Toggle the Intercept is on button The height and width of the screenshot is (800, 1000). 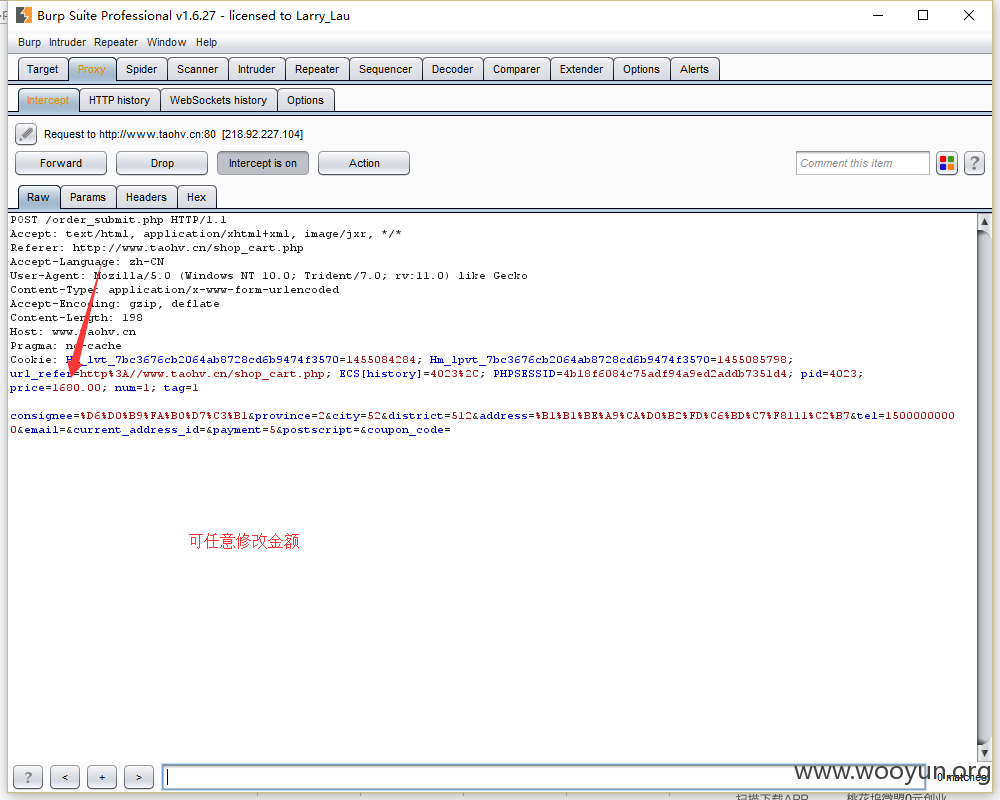pos(263,163)
